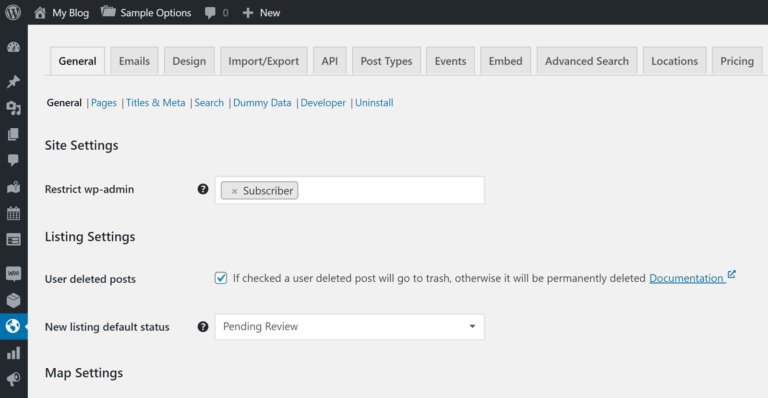Click the home icon for My Blog
This screenshot has width=768, height=398.
click(40, 13)
